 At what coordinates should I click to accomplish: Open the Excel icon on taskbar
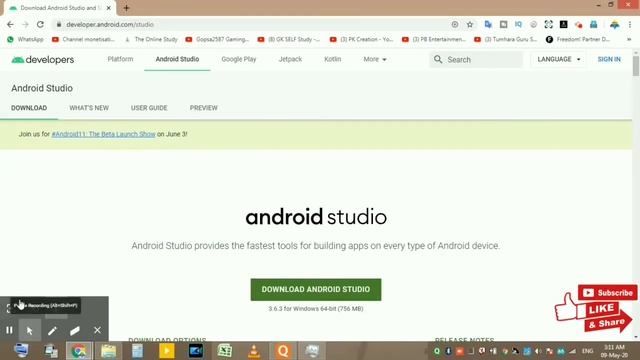[x=225, y=351]
